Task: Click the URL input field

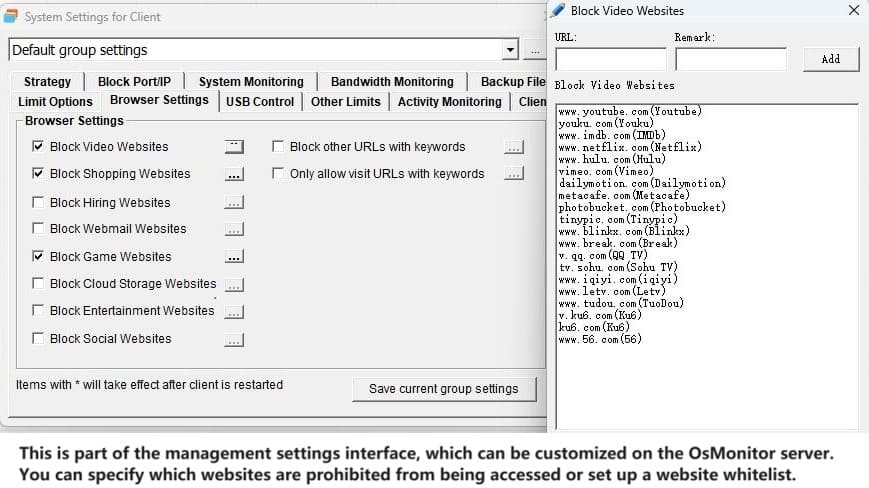Action: tap(611, 59)
